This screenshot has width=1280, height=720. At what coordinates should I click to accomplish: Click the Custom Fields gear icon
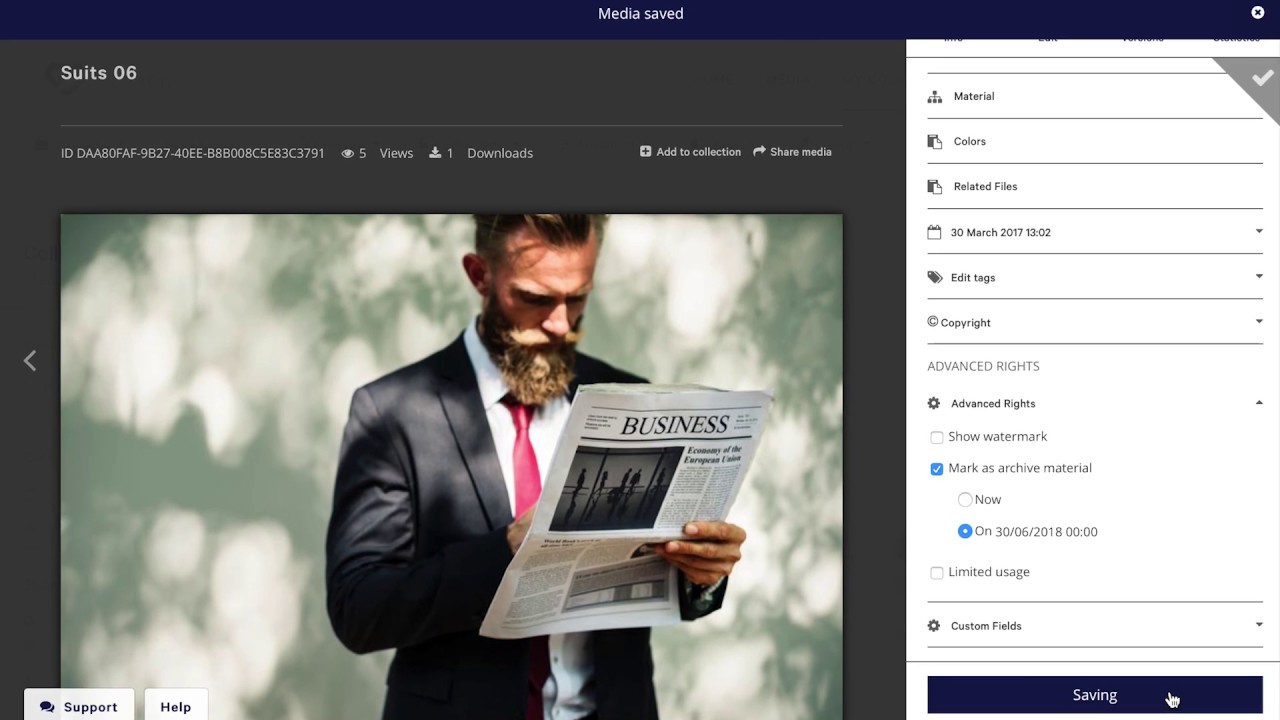click(x=934, y=626)
